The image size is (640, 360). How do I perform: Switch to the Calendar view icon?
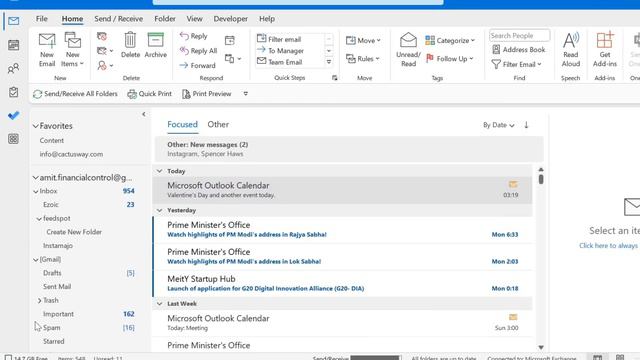[x=13, y=44]
